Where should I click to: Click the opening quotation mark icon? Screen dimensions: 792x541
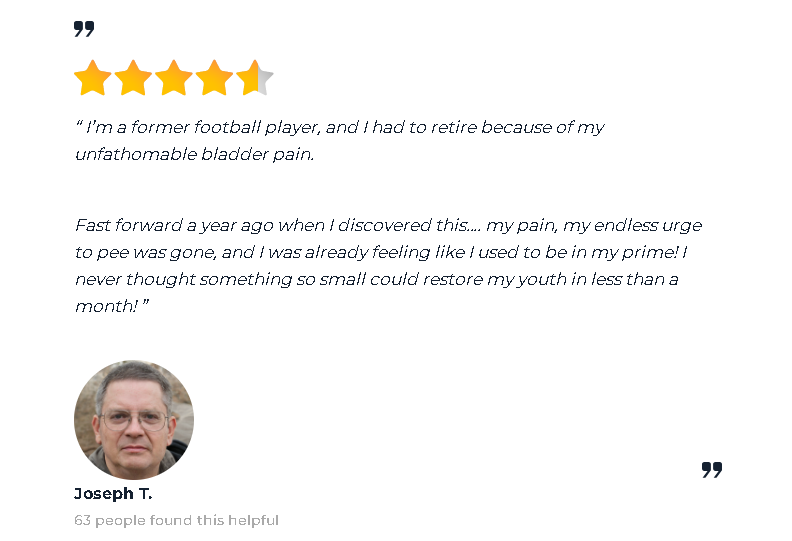[x=84, y=29]
